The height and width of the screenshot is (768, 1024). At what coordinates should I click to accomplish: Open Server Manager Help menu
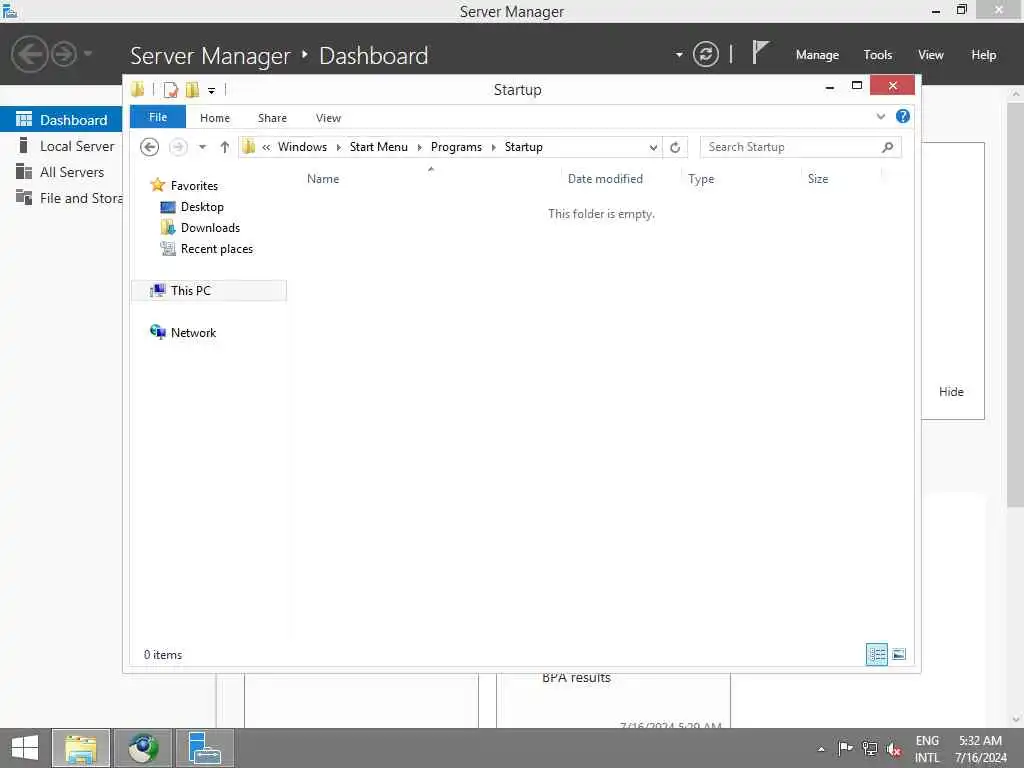pos(984,55)
